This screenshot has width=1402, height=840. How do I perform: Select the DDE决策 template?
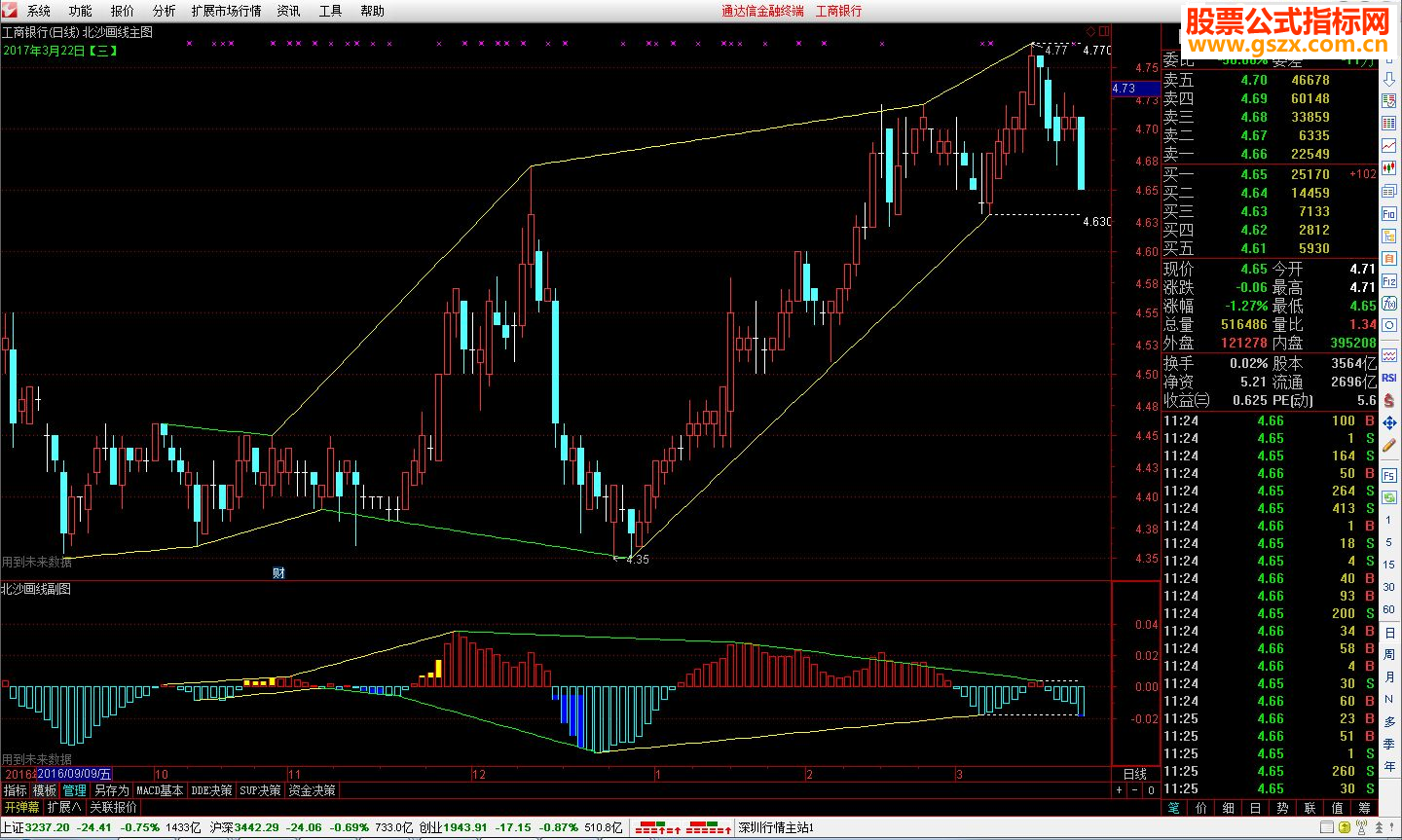(212, 790)
